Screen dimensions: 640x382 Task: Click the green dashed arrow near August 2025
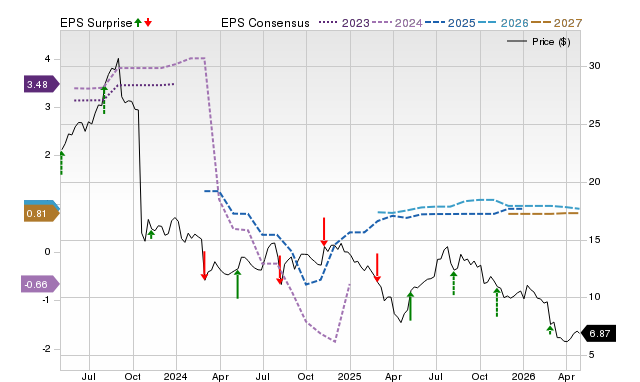453,283
